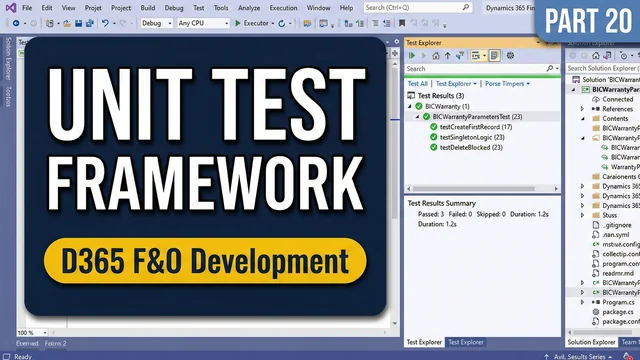The width and height of the screenshot is (640, 360).
Task: Open Test Explorer settings gear icon
Action: point(510,56)
